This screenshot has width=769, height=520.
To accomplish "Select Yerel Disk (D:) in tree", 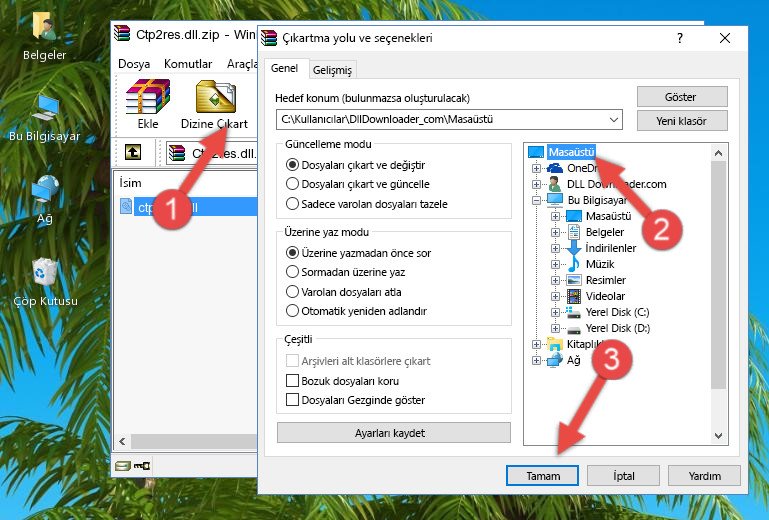I will (608, 328).
